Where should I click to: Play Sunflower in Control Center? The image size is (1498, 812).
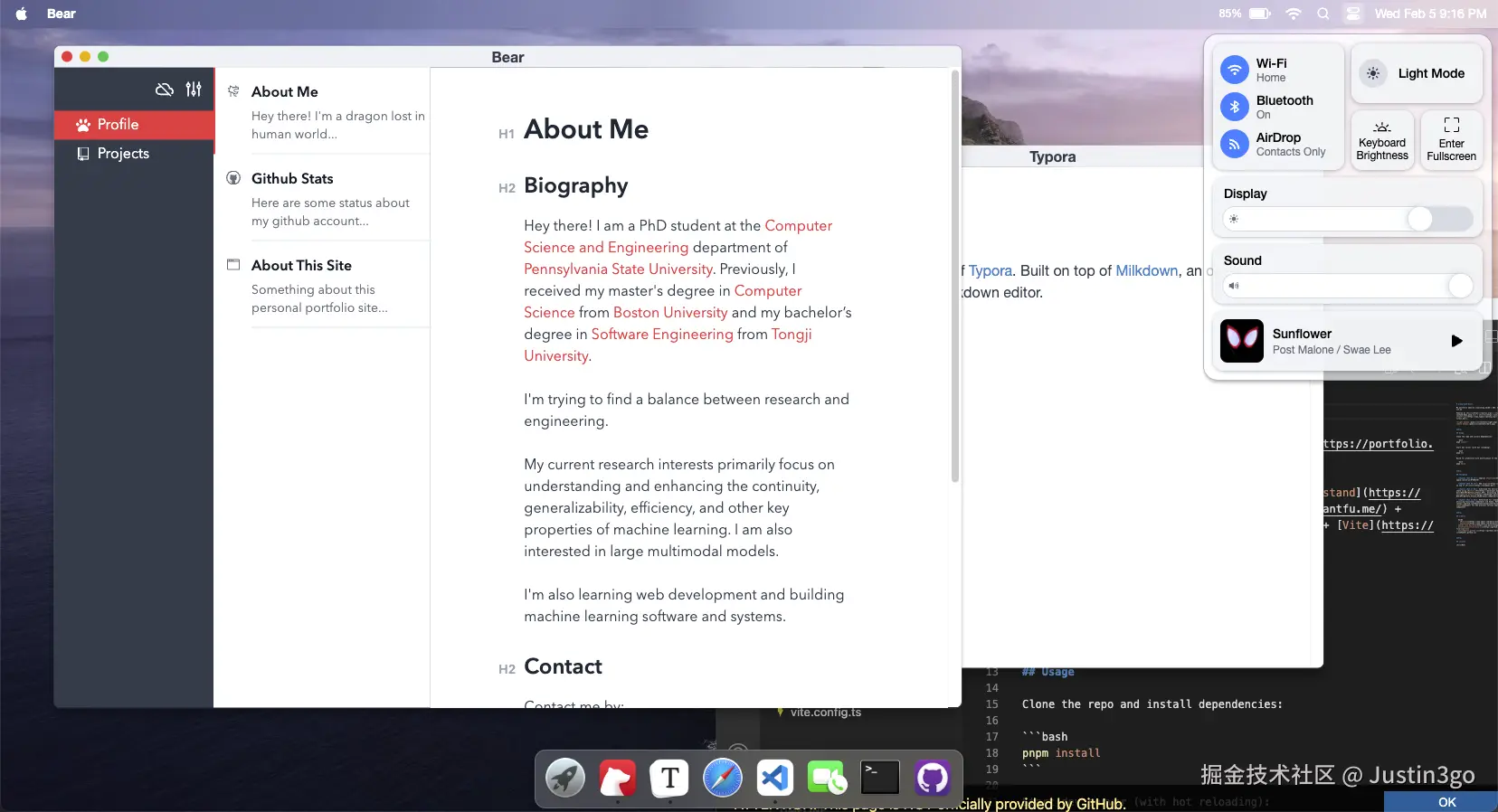(1456, 341)
